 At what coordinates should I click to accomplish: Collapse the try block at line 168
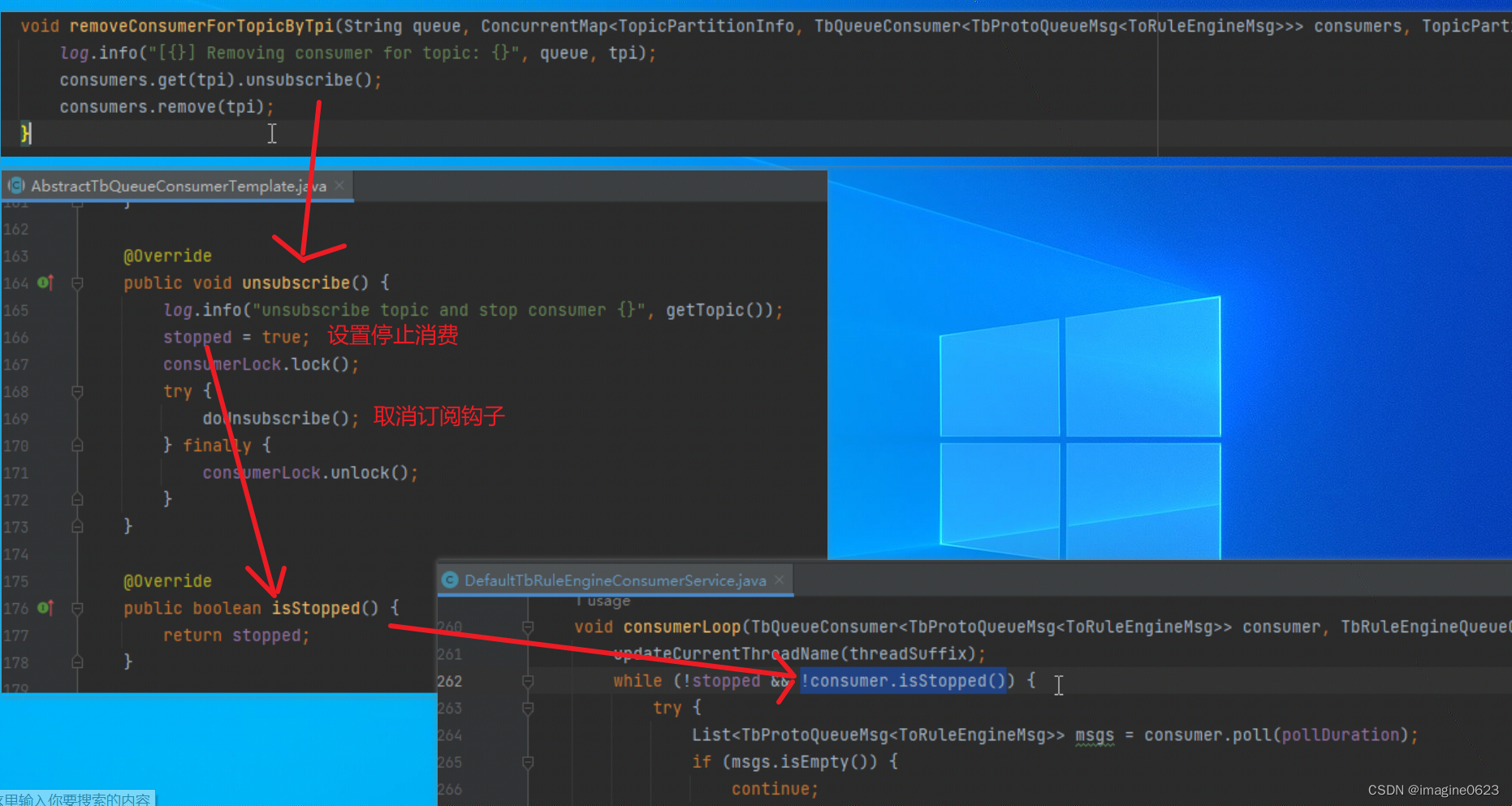pyautogui.click(x=77, y=392)
